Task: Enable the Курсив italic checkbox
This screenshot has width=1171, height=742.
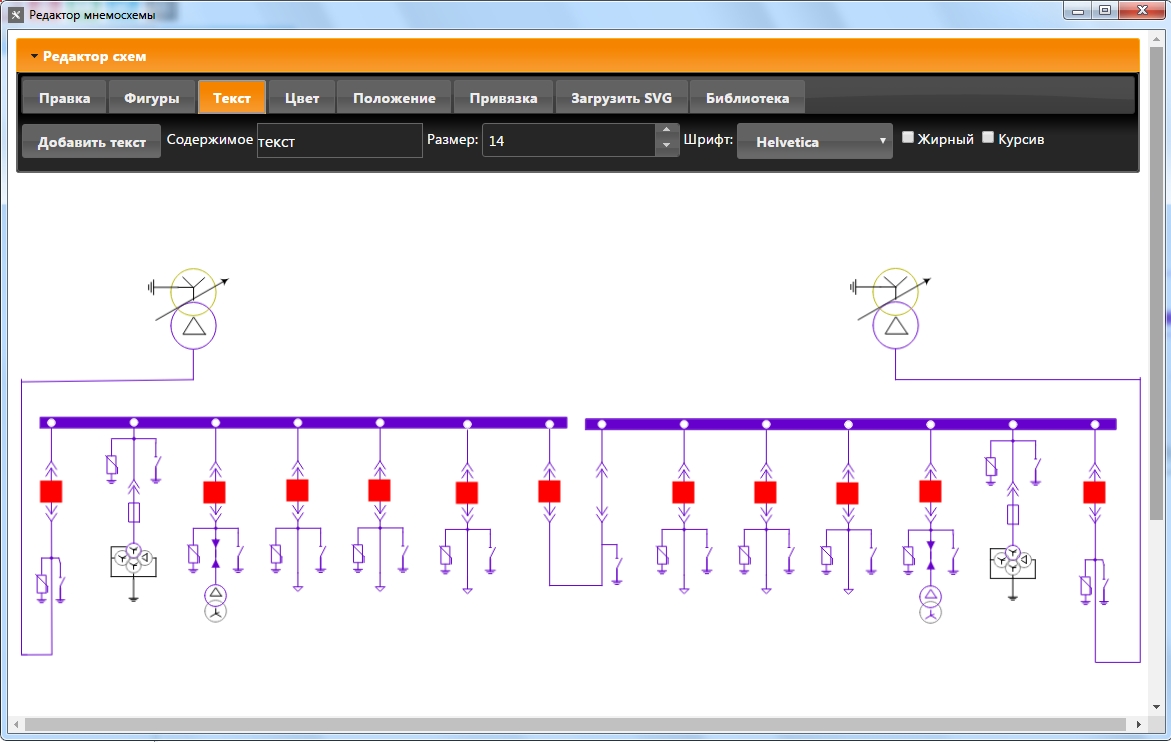Action: click(988, 137)
